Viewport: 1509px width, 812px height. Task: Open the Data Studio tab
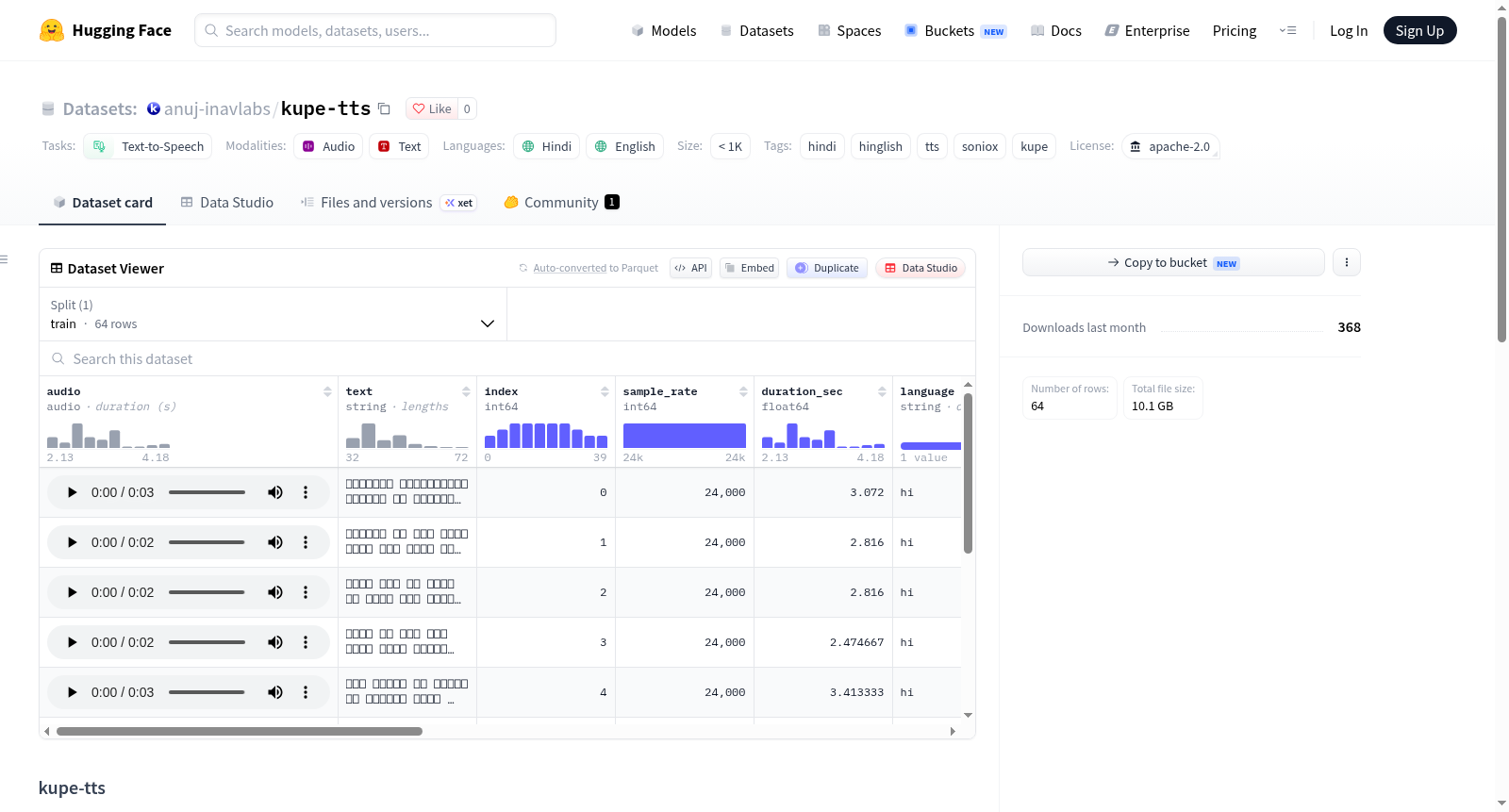point(227,203)
